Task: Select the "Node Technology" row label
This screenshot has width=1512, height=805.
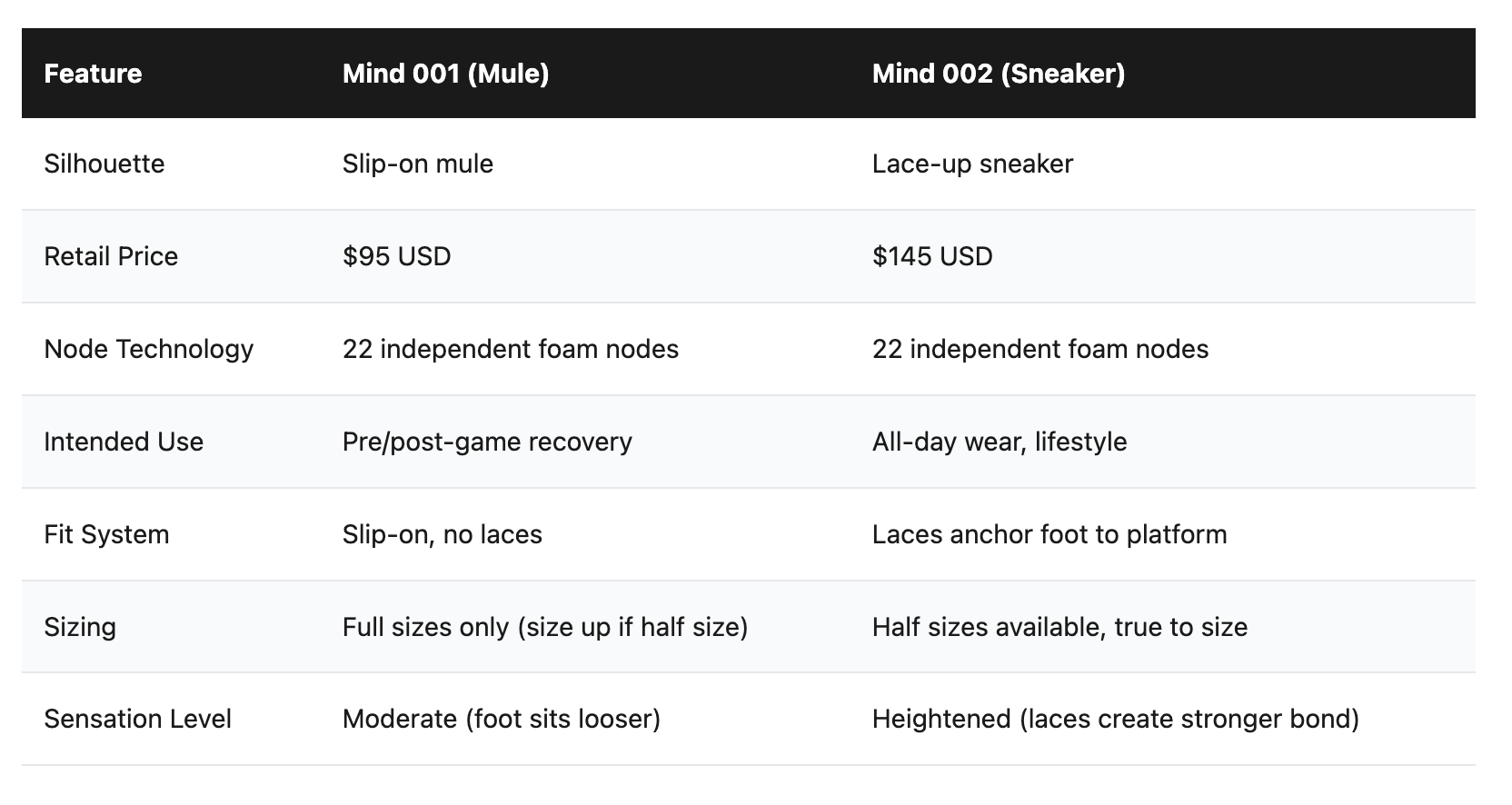Action: tap(148, 349)
